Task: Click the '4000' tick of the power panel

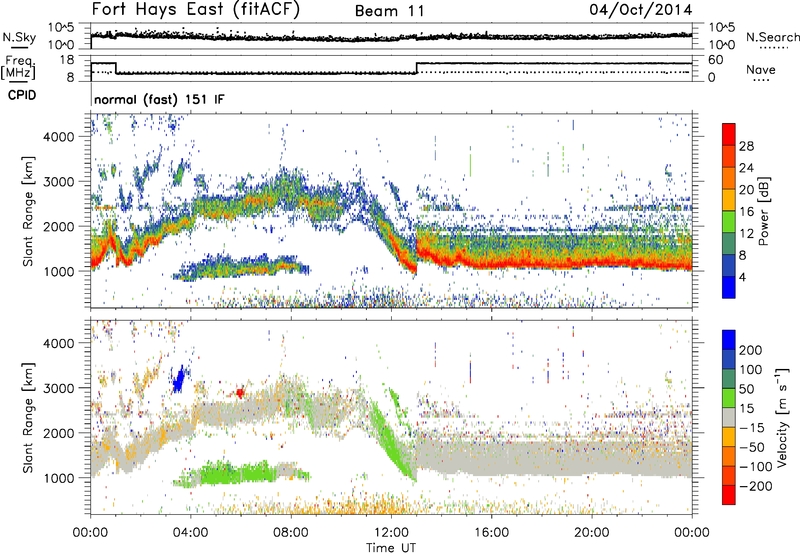Action: (59, 137)
